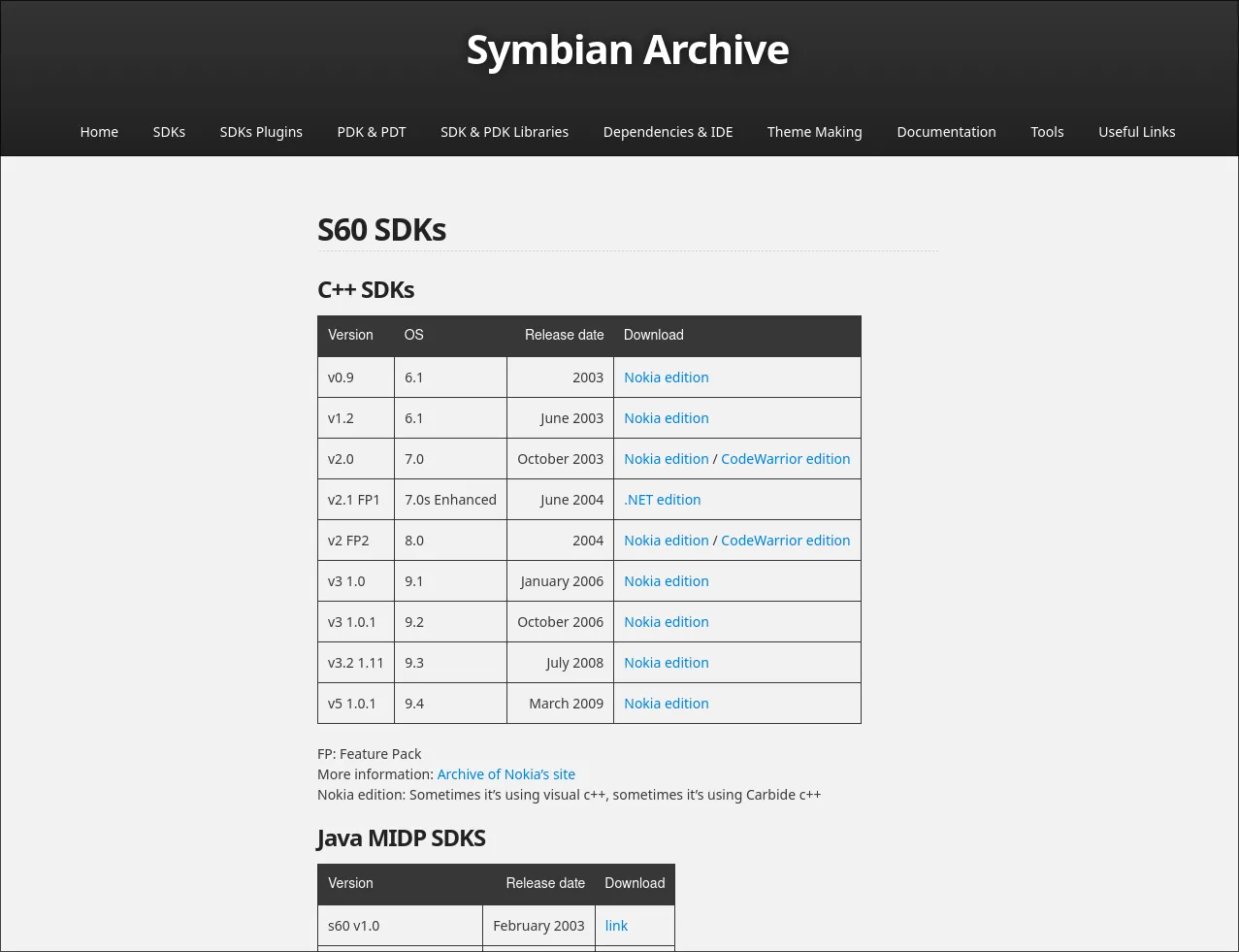Select PDK & PDT in navigation
Screen dimensions: 1239x952
(x=372, y=132)
